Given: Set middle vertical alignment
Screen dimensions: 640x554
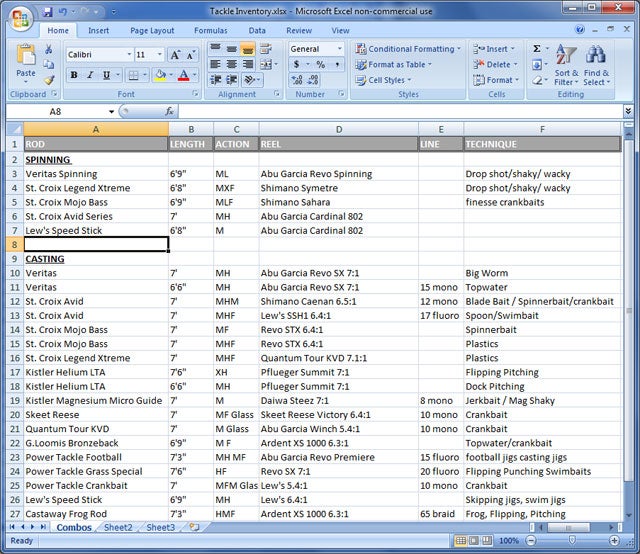Looking at the screenshot, I should tap(232, 49).
